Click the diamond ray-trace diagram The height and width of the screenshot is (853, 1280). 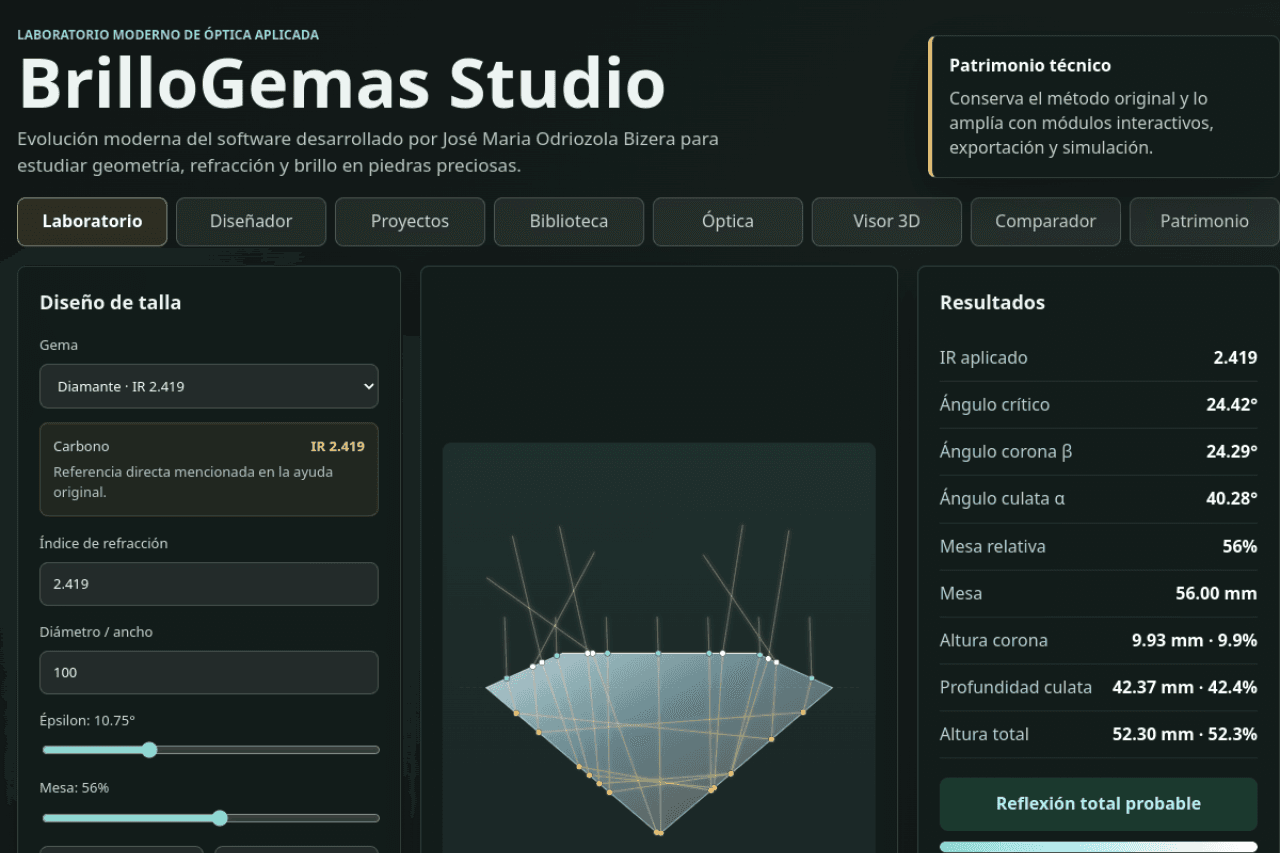[659, 648]
